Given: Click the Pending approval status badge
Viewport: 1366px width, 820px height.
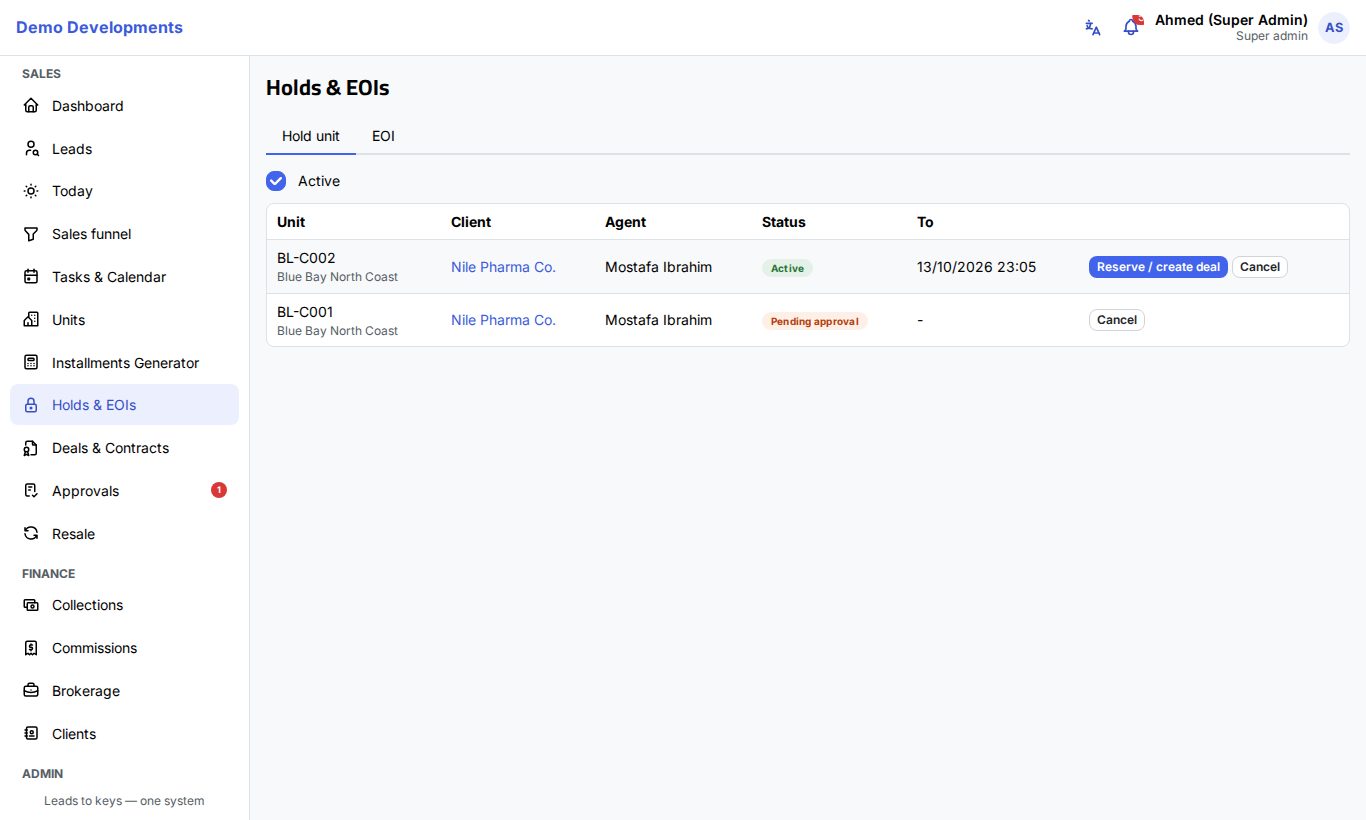Looking at the screenshot, I should tap(814, 321).
